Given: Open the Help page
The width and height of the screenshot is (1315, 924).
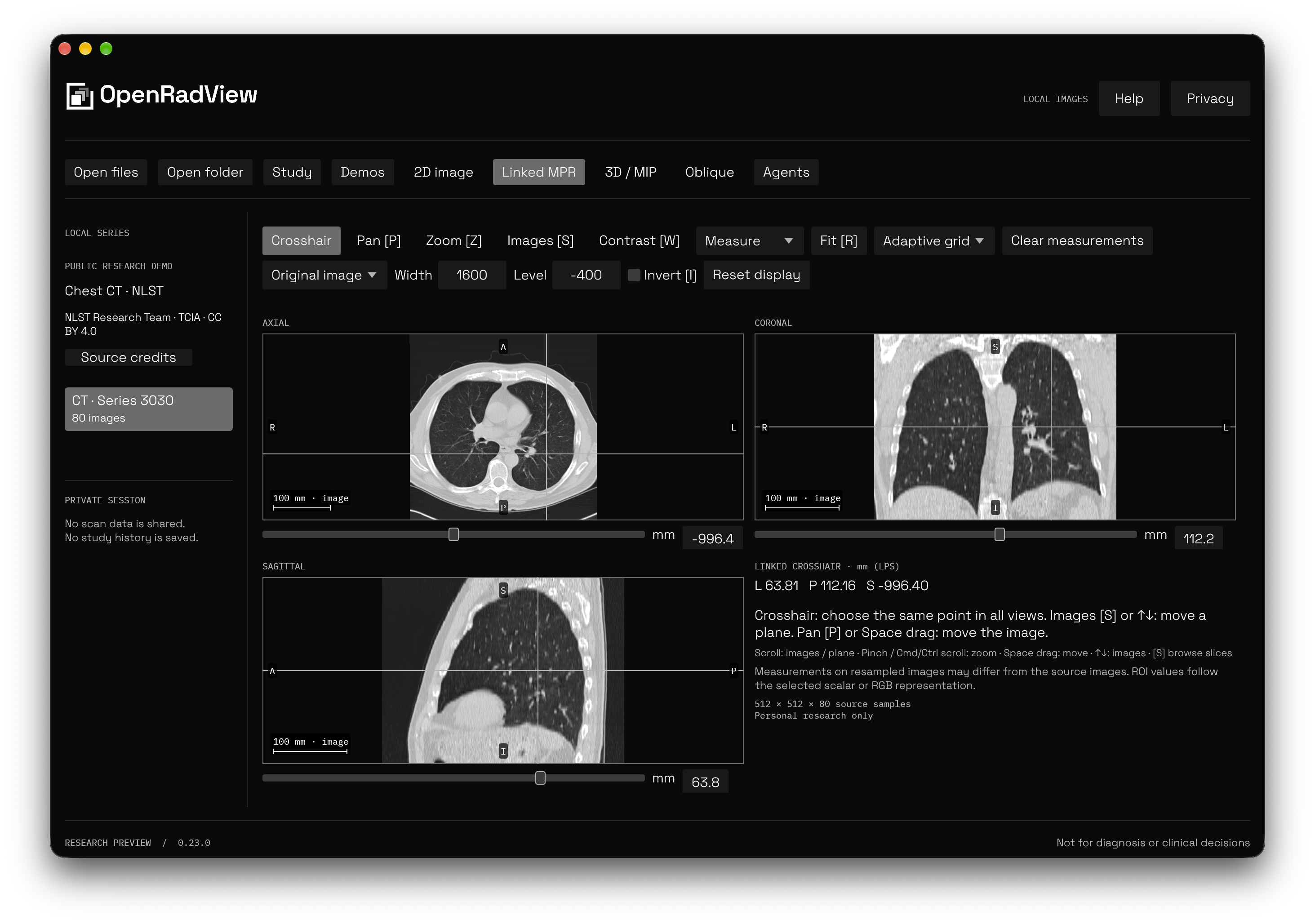Looking at the screenshot, I should tap(1129, 98).
